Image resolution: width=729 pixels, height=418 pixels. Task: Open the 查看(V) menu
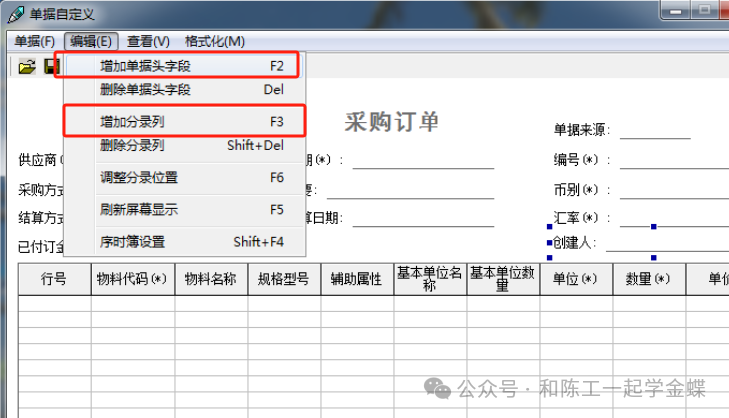point(148,41)
